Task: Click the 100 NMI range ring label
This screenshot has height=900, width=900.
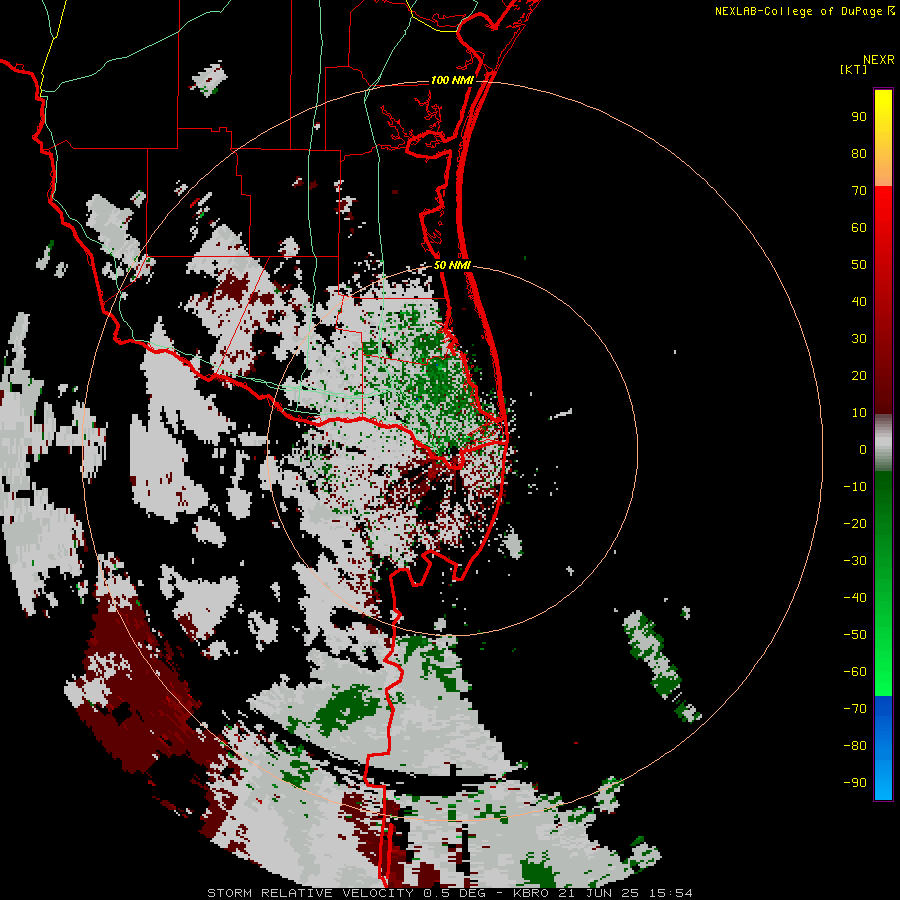Action: (x=452, y=80)
